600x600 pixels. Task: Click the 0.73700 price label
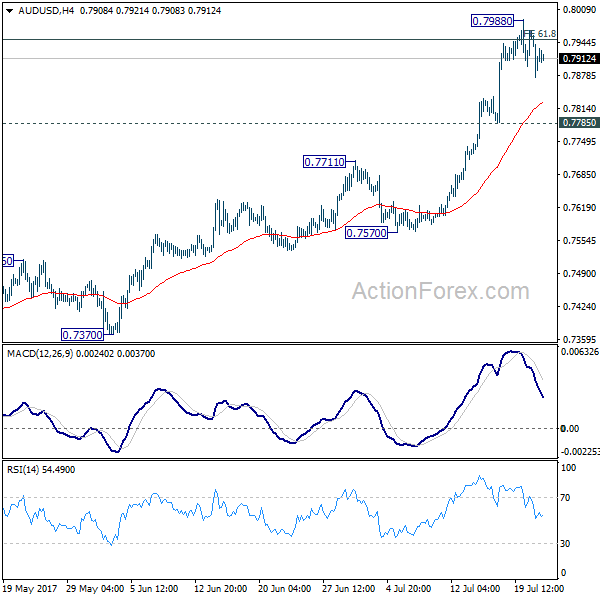point(82,335)
